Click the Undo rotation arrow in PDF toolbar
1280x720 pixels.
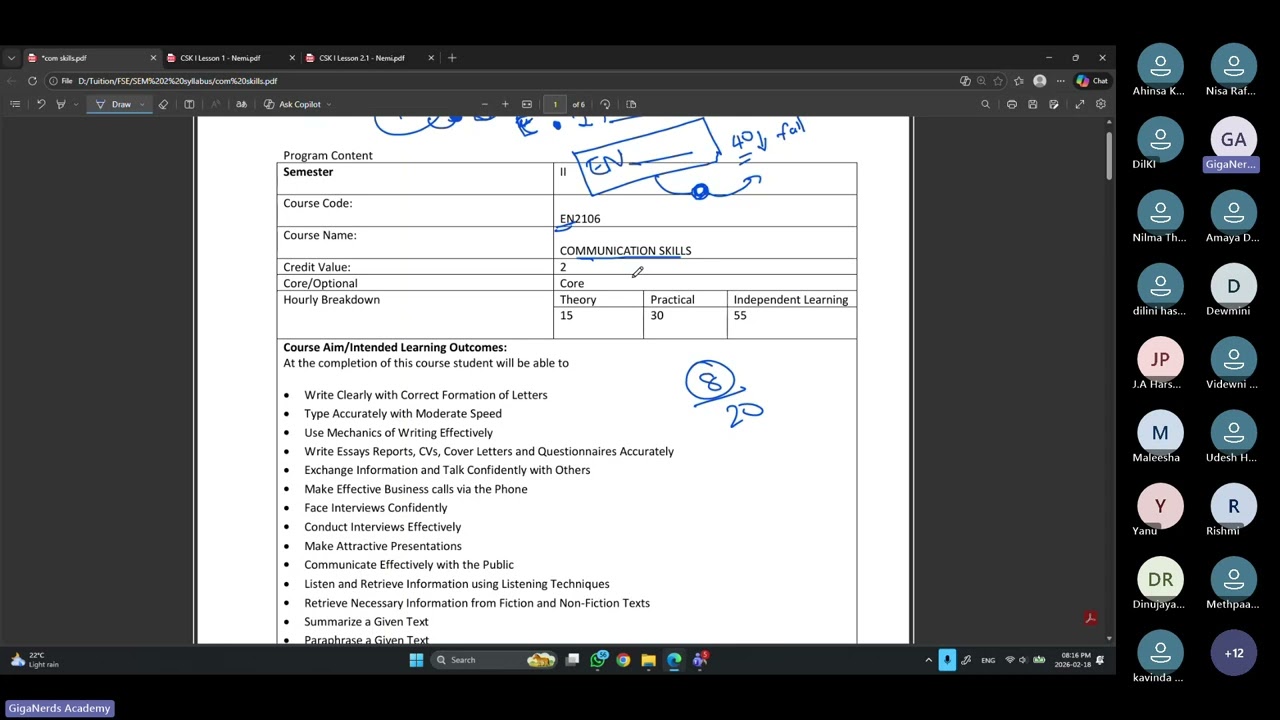tap(41, 104)
